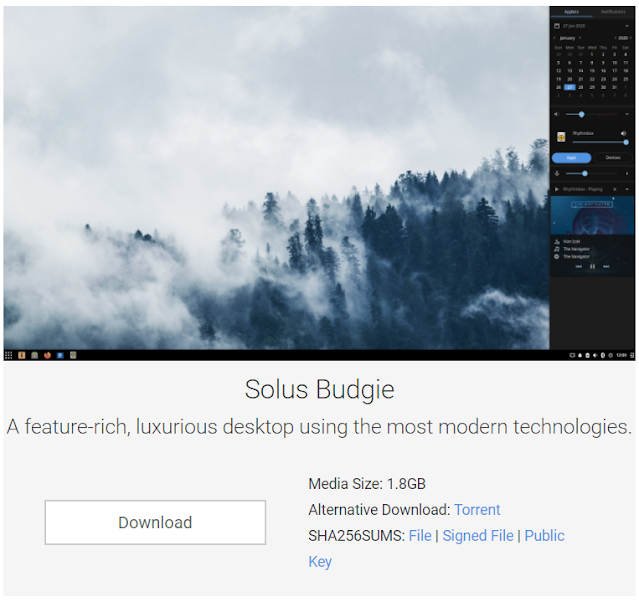Click the Solus Budgie heading

pyautogui.click(x=320, y=389)
